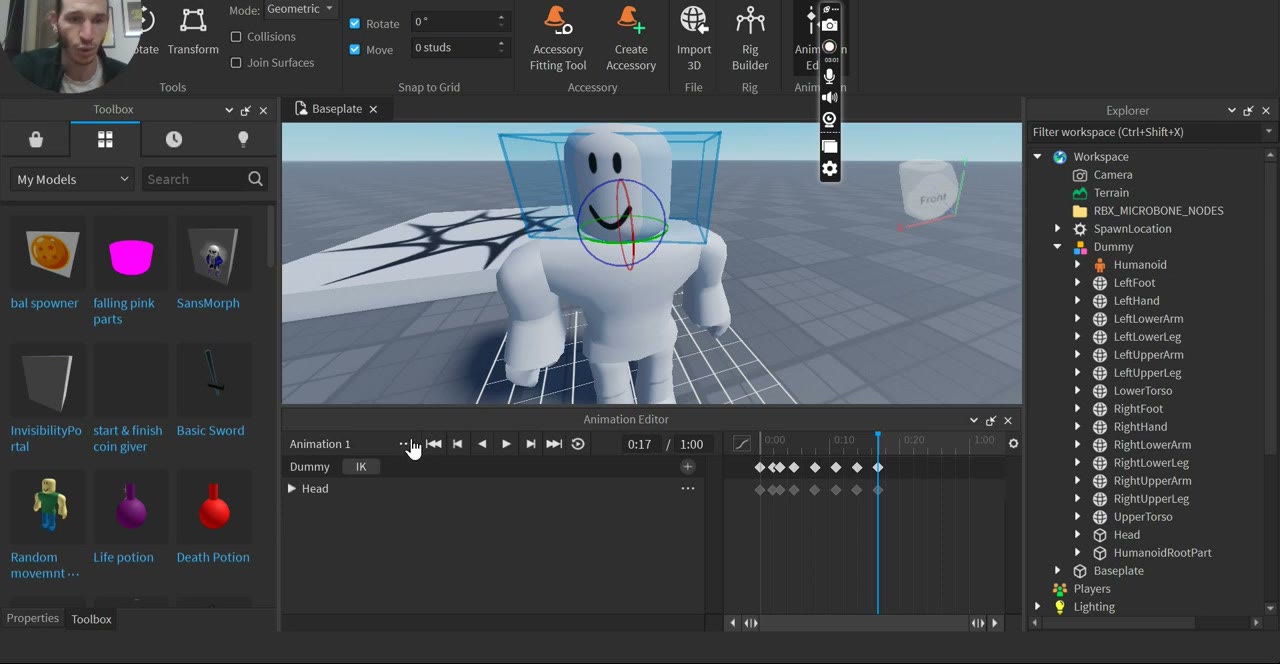The height and width of the screenshot is (664, 1280).
Task: Select RBX_MICROBONE_NODES folder
Action: [1158, 211]
